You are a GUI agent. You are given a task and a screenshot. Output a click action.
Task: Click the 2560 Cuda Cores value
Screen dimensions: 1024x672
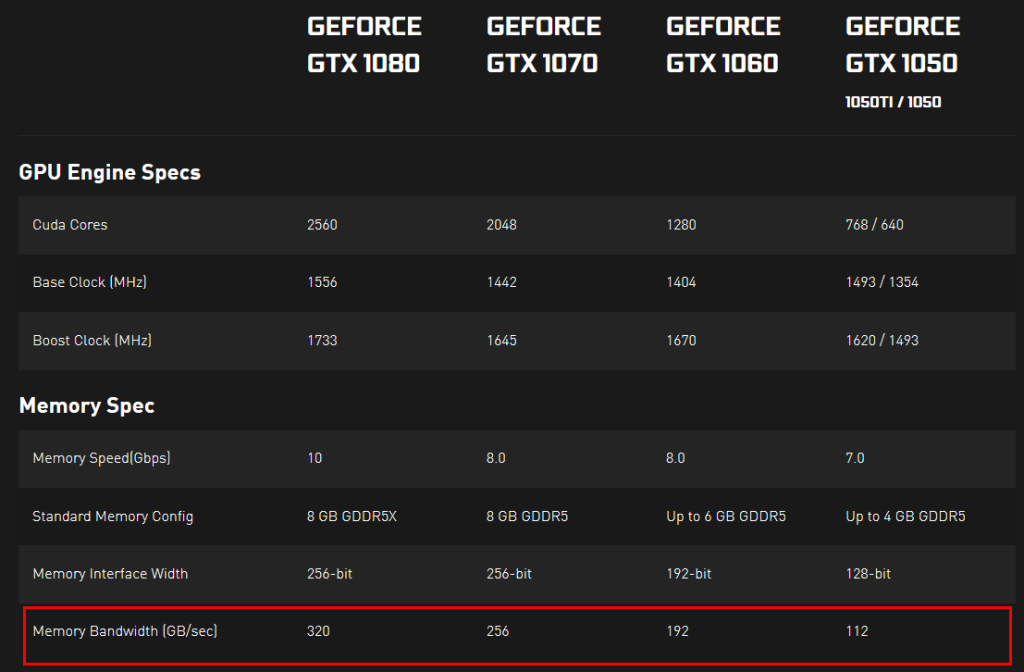tap(322, 225)
